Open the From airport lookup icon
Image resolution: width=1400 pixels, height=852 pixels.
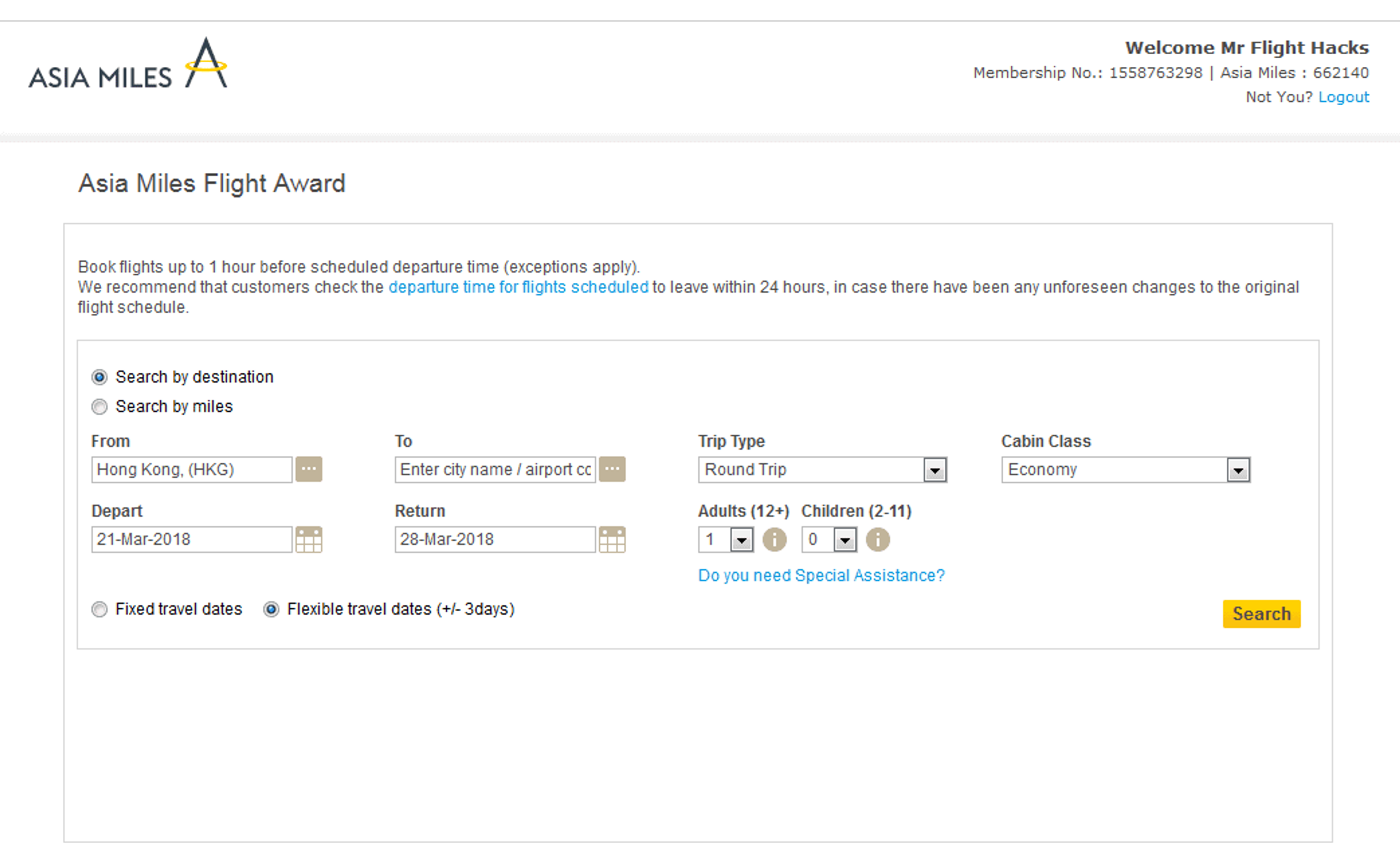(308, 469)
